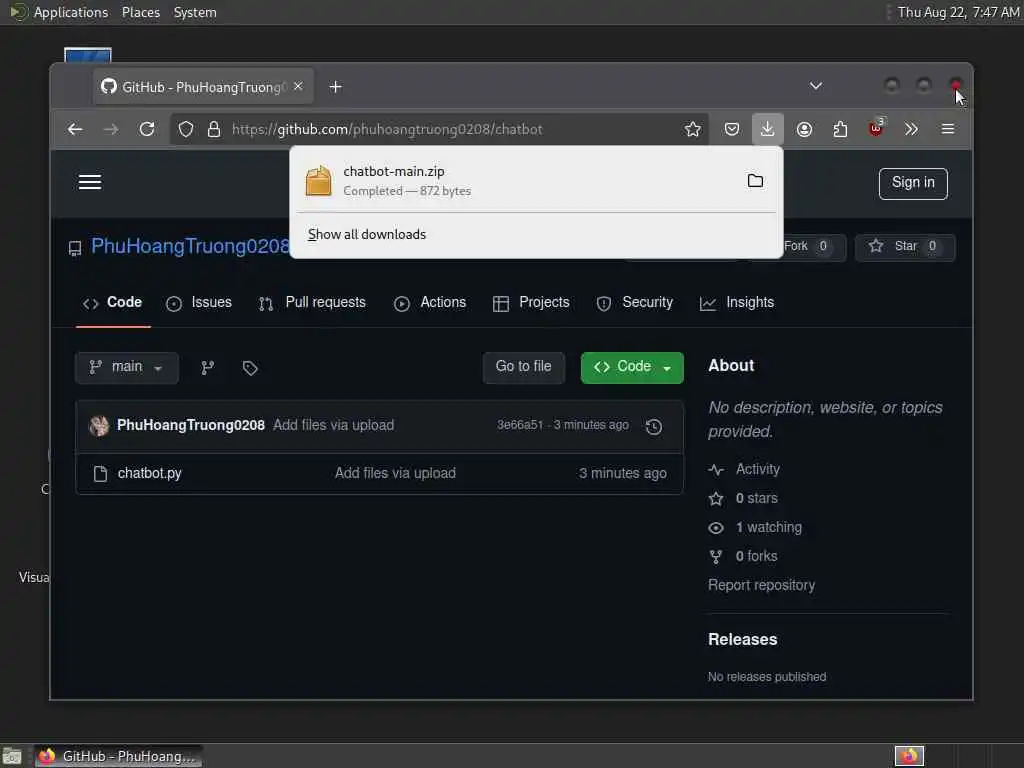Close the GitHub tab
Viewport: 1024px width, 768px height.
point(298,86)
